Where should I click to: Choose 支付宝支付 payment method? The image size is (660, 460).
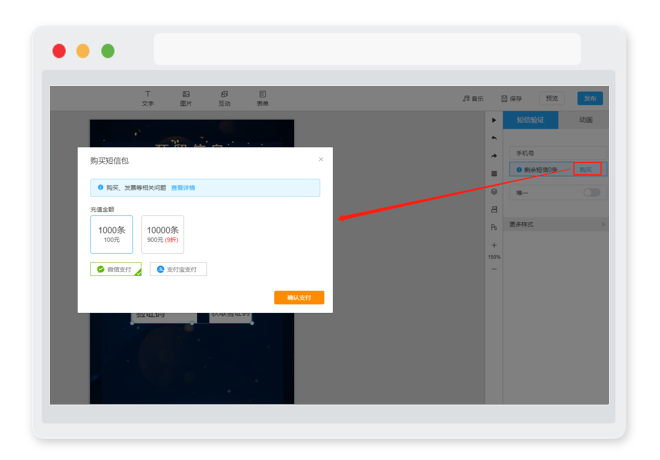[x=178, y=269]
